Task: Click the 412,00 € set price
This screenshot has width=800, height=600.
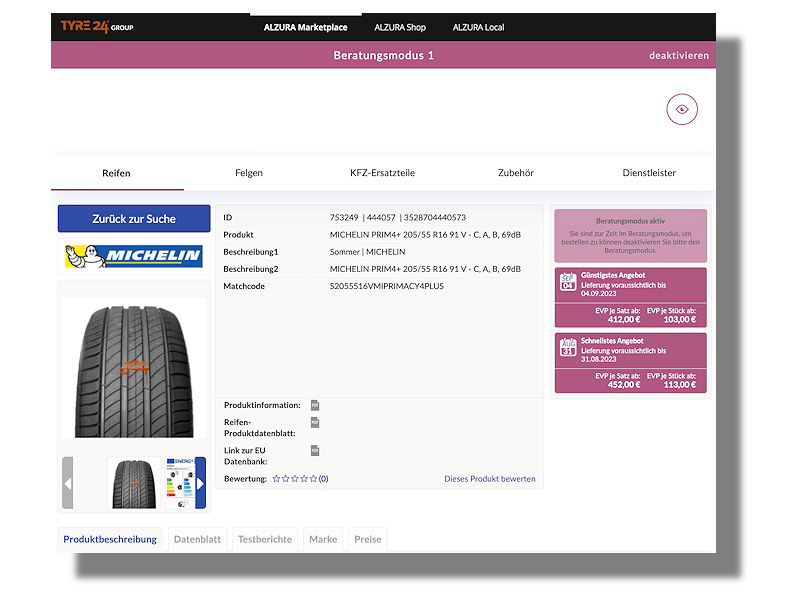Action: [623, 319]
